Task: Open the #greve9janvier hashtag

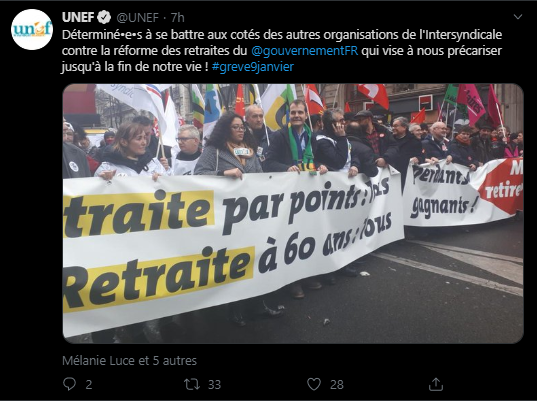Action: pyautogui.click(x=253, y=66)
